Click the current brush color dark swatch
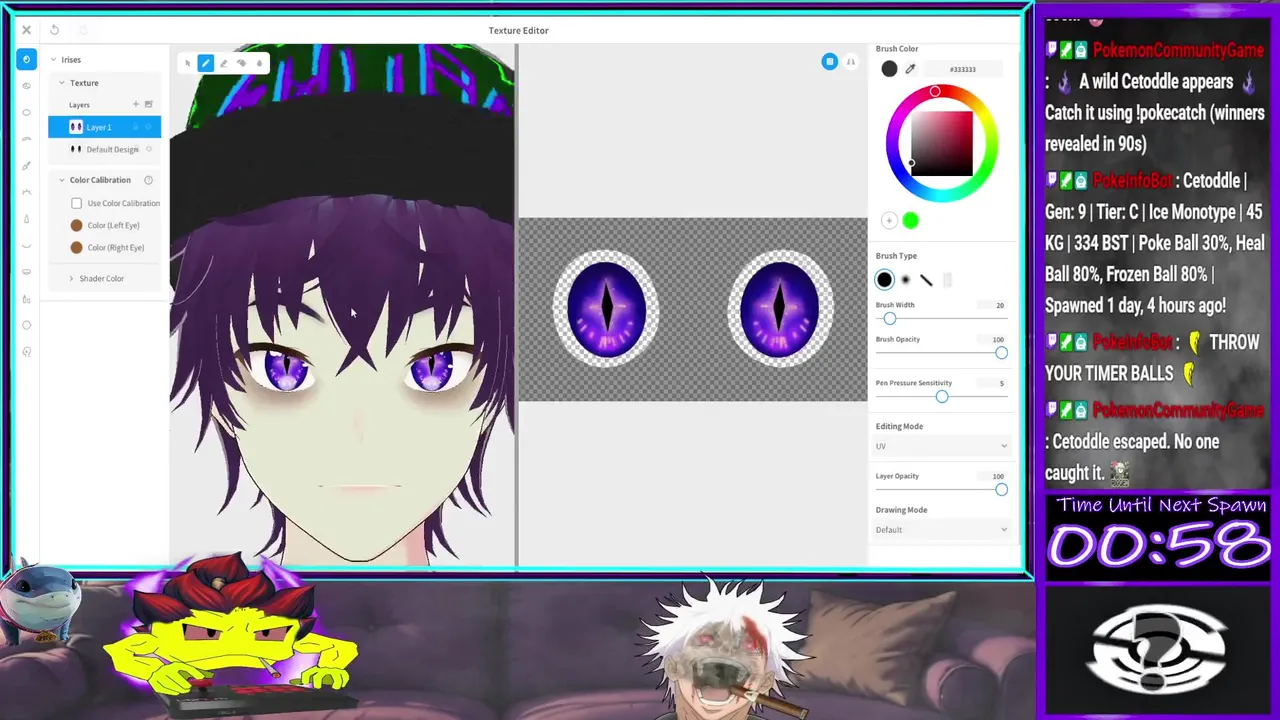 [889, 69]
